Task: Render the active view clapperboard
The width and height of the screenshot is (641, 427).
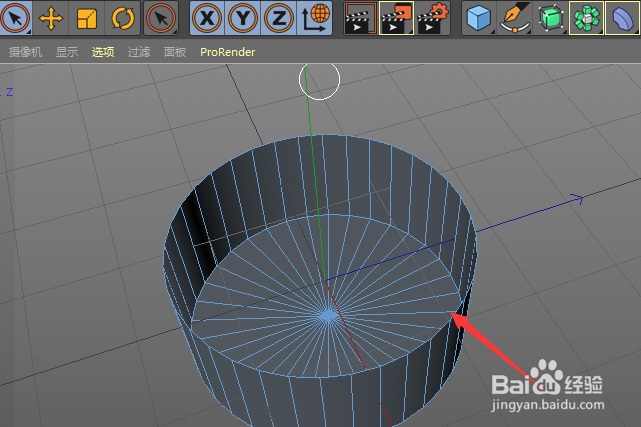Action: [361, 18]
